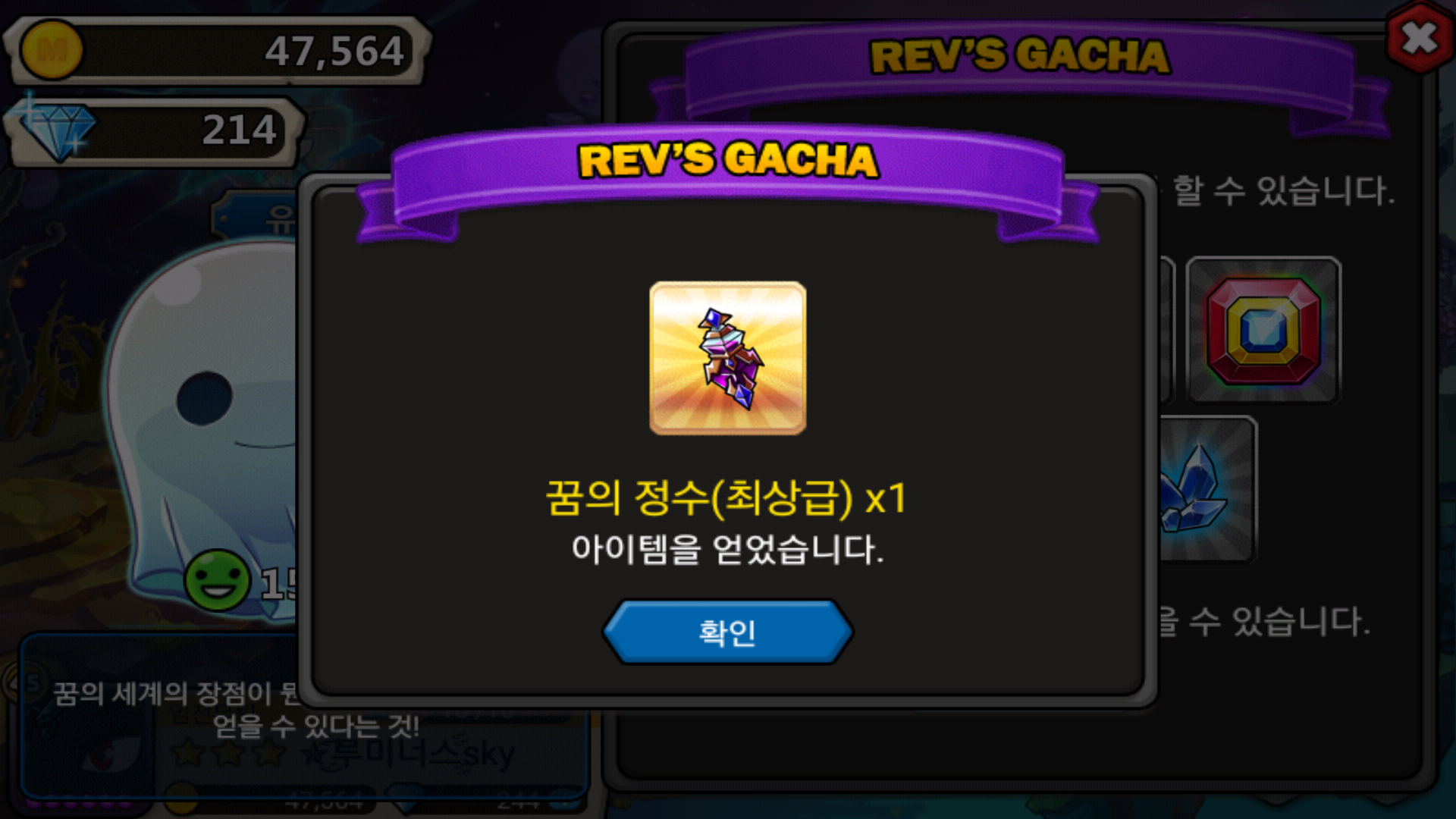This screenshot has height=819, width=1456.
Task: Click the 할 수 있습니다 description text
Action: click(x=1283, y=190)
